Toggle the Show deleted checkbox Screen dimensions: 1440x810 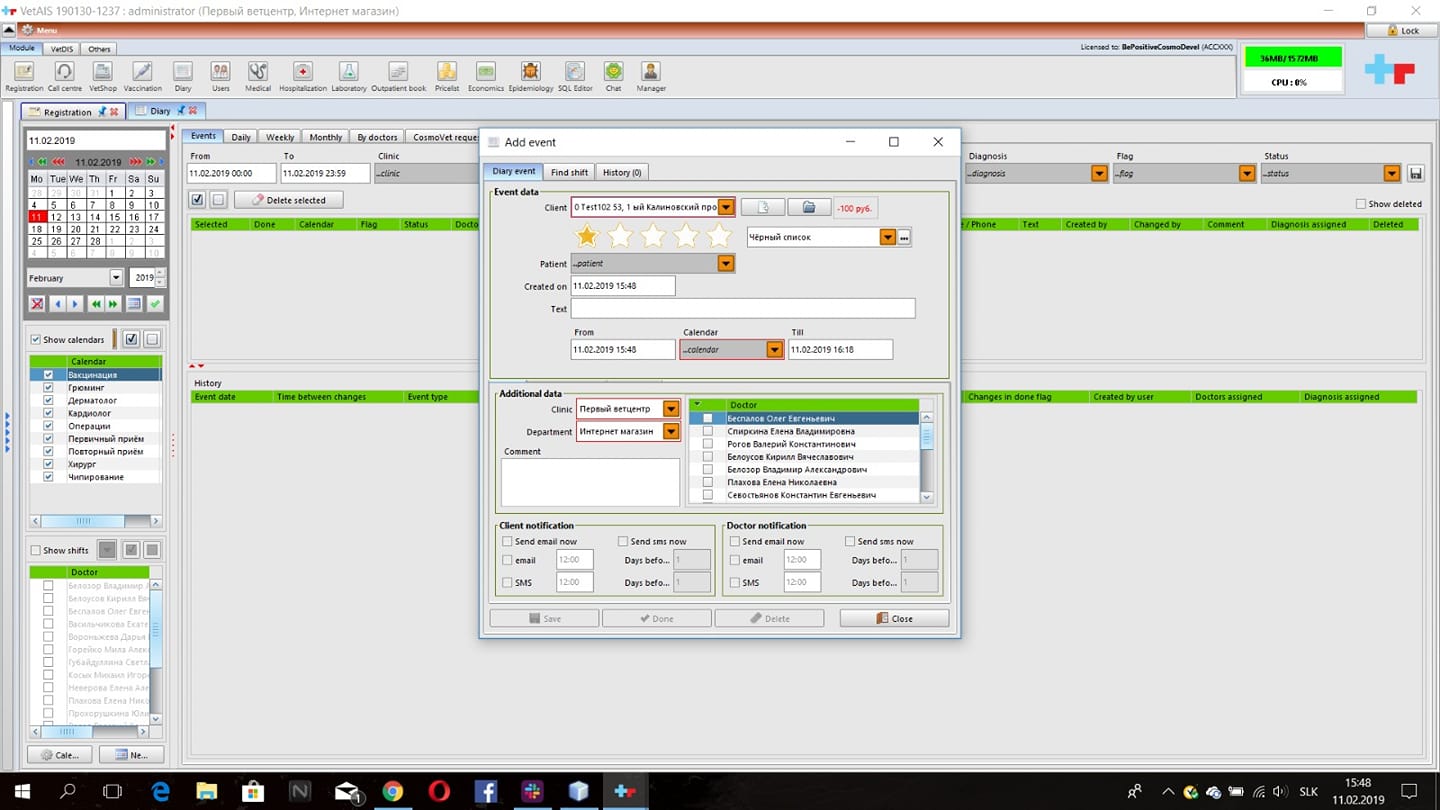pos(1360,204)
